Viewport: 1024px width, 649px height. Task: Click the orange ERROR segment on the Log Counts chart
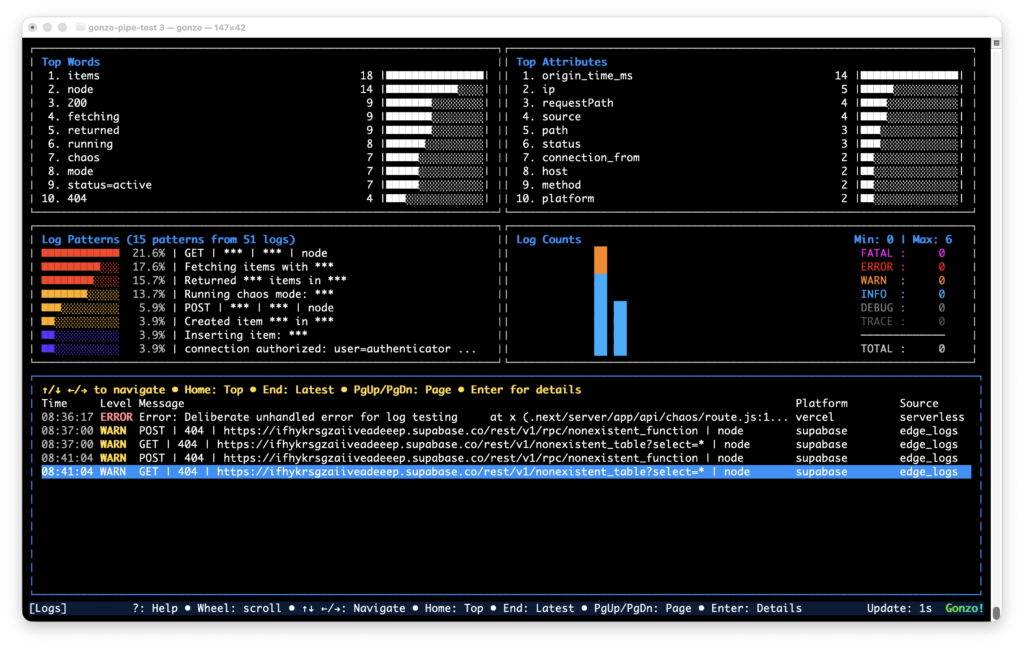point(601,262)
